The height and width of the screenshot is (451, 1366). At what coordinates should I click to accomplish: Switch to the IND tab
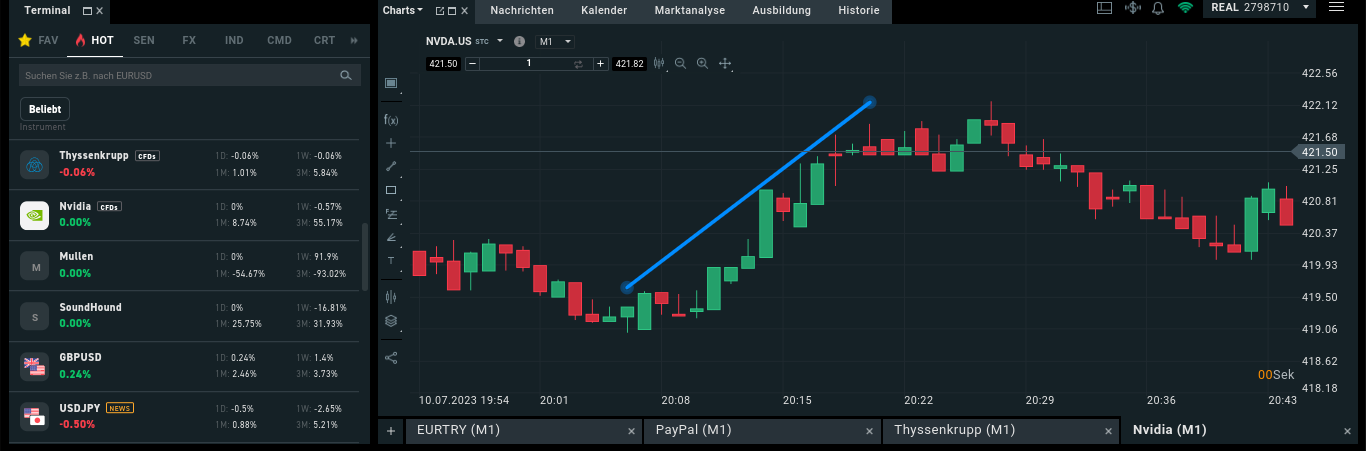[x=234, y=40]
